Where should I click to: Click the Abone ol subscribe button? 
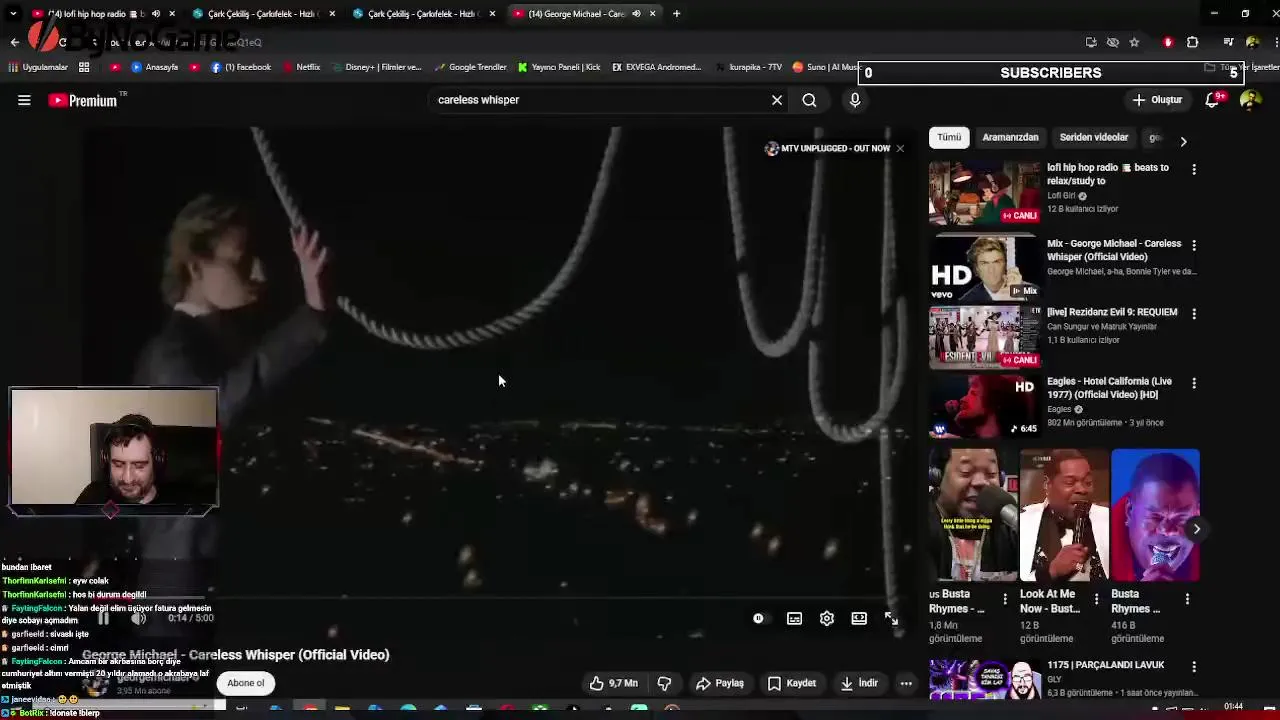[245, 683]
